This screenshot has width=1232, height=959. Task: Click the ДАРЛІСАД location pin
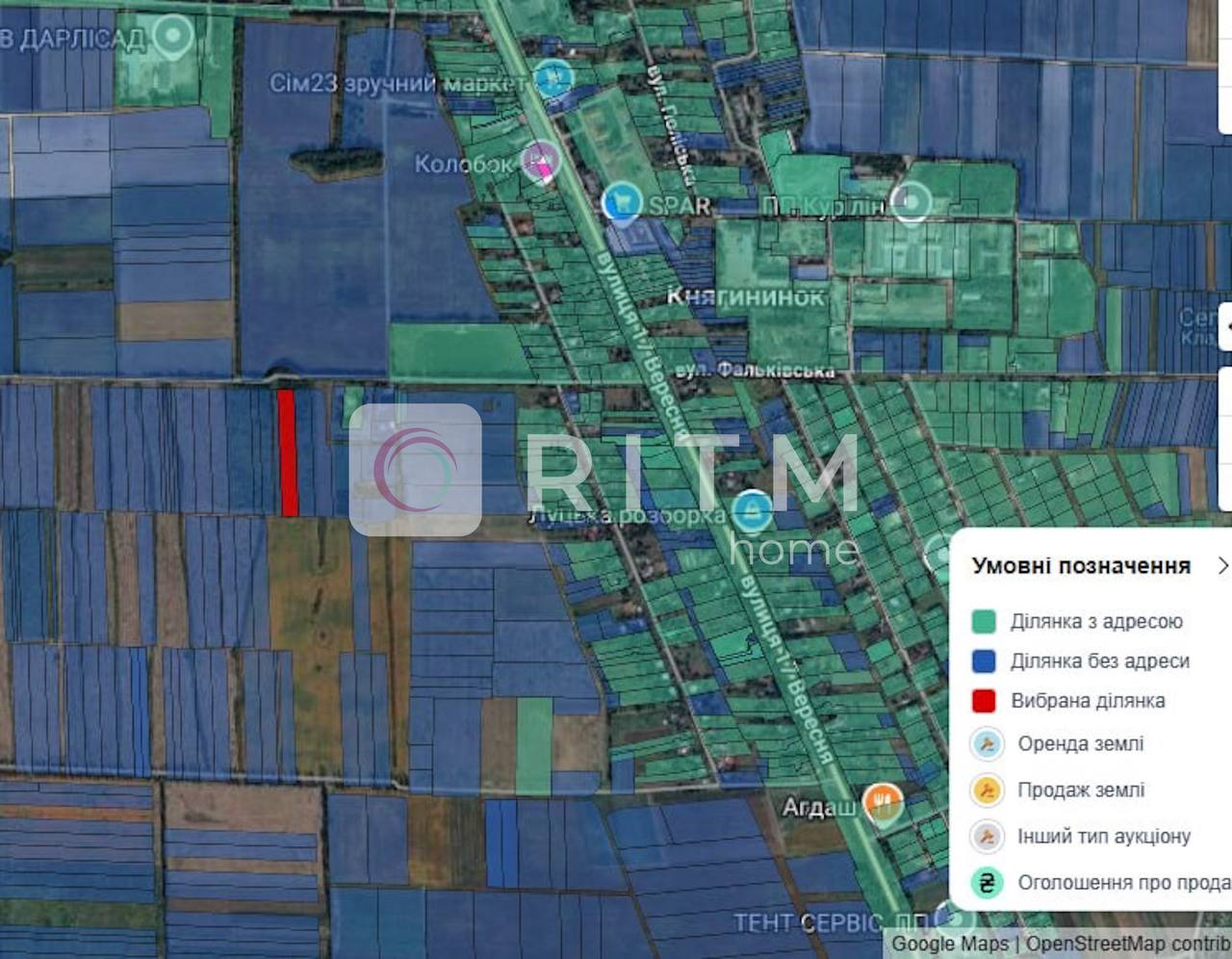(174, 37)
